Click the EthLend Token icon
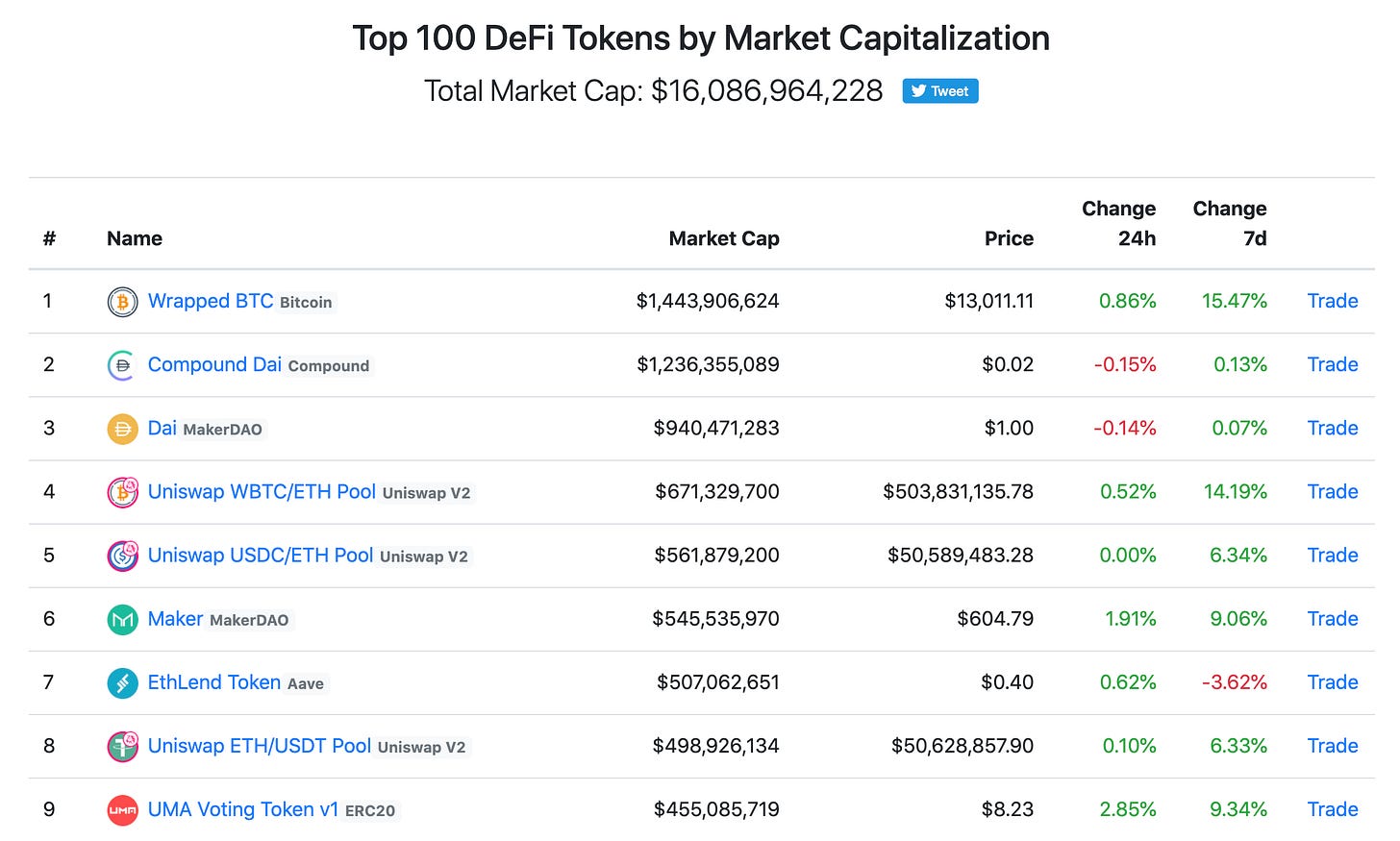 tap(122, 682)
